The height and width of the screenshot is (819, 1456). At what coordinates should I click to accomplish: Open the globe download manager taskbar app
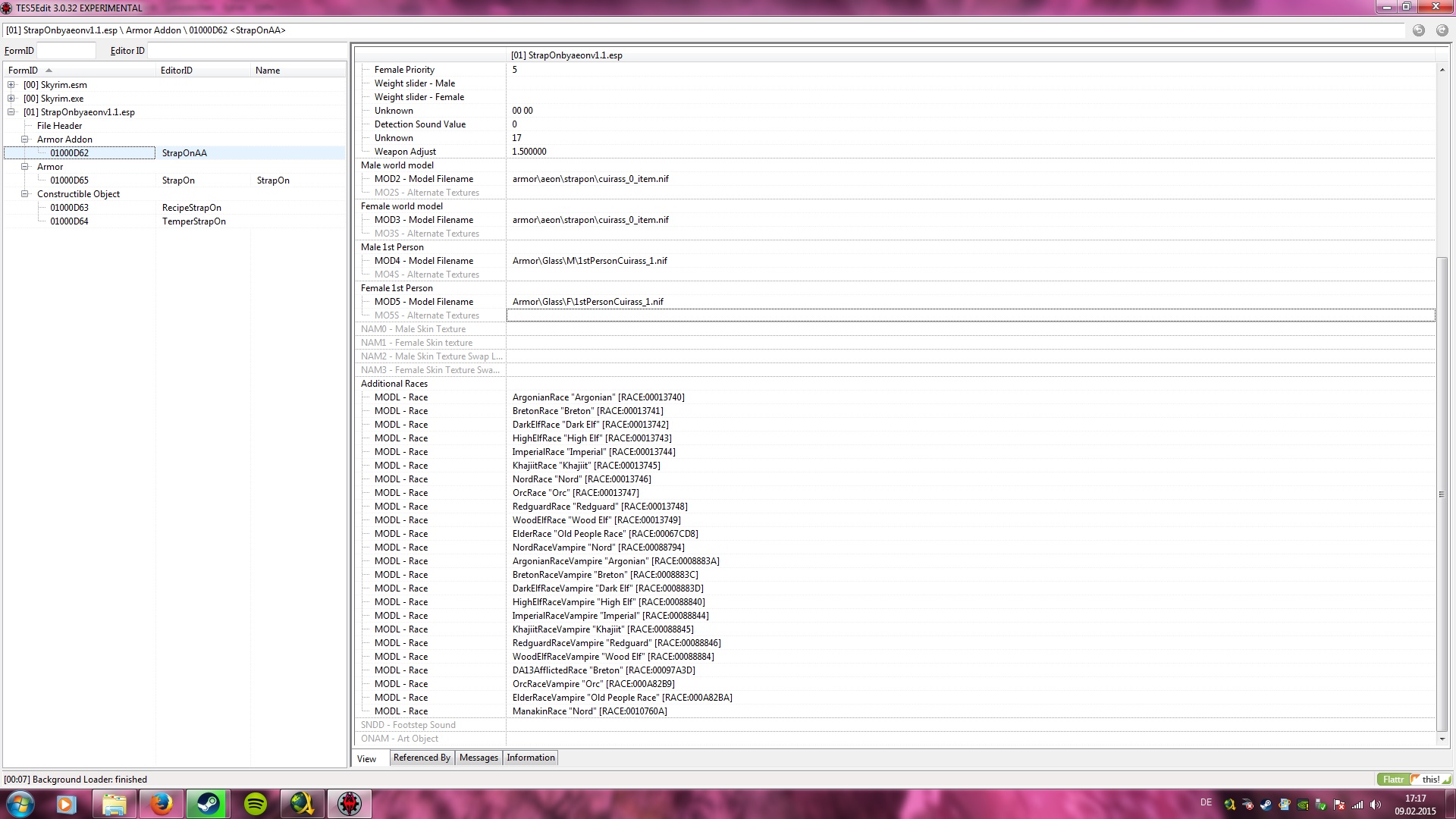pyautogui.click(x=303, y=804)
